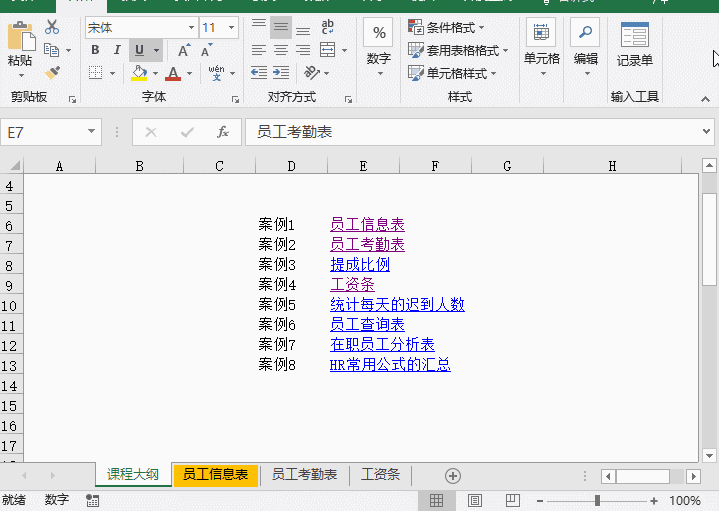Click the Select All corner triangle
The image size is (719, 511).
click(x=14, y=166)
